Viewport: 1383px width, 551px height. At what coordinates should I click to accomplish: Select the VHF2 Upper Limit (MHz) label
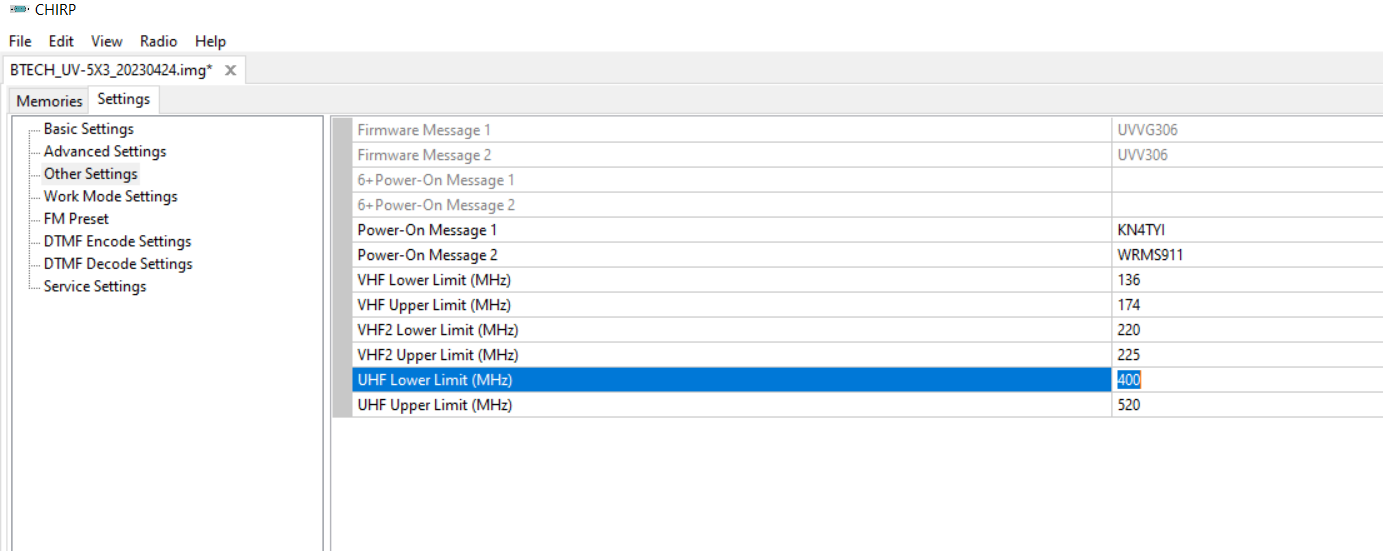point(438,355)
